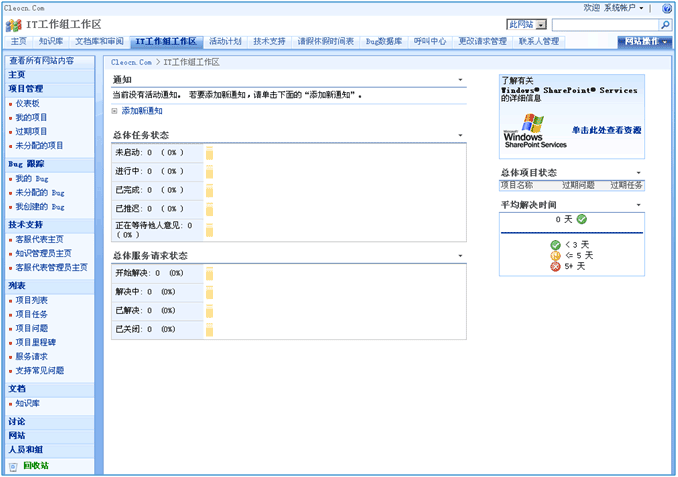Expand the 网站操作 site actions menu
The image size is (678, 477).
click(645, 42)
